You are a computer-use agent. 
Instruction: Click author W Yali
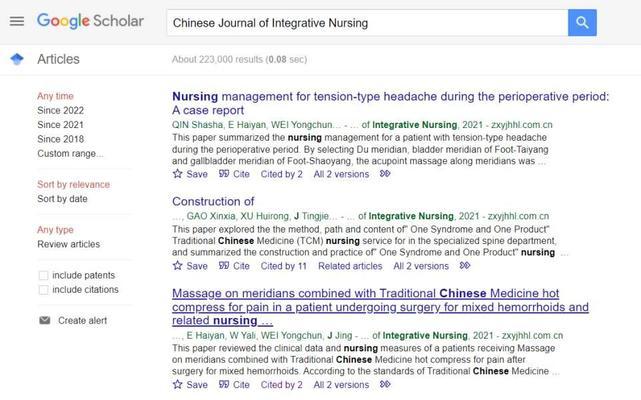point(242,335)
